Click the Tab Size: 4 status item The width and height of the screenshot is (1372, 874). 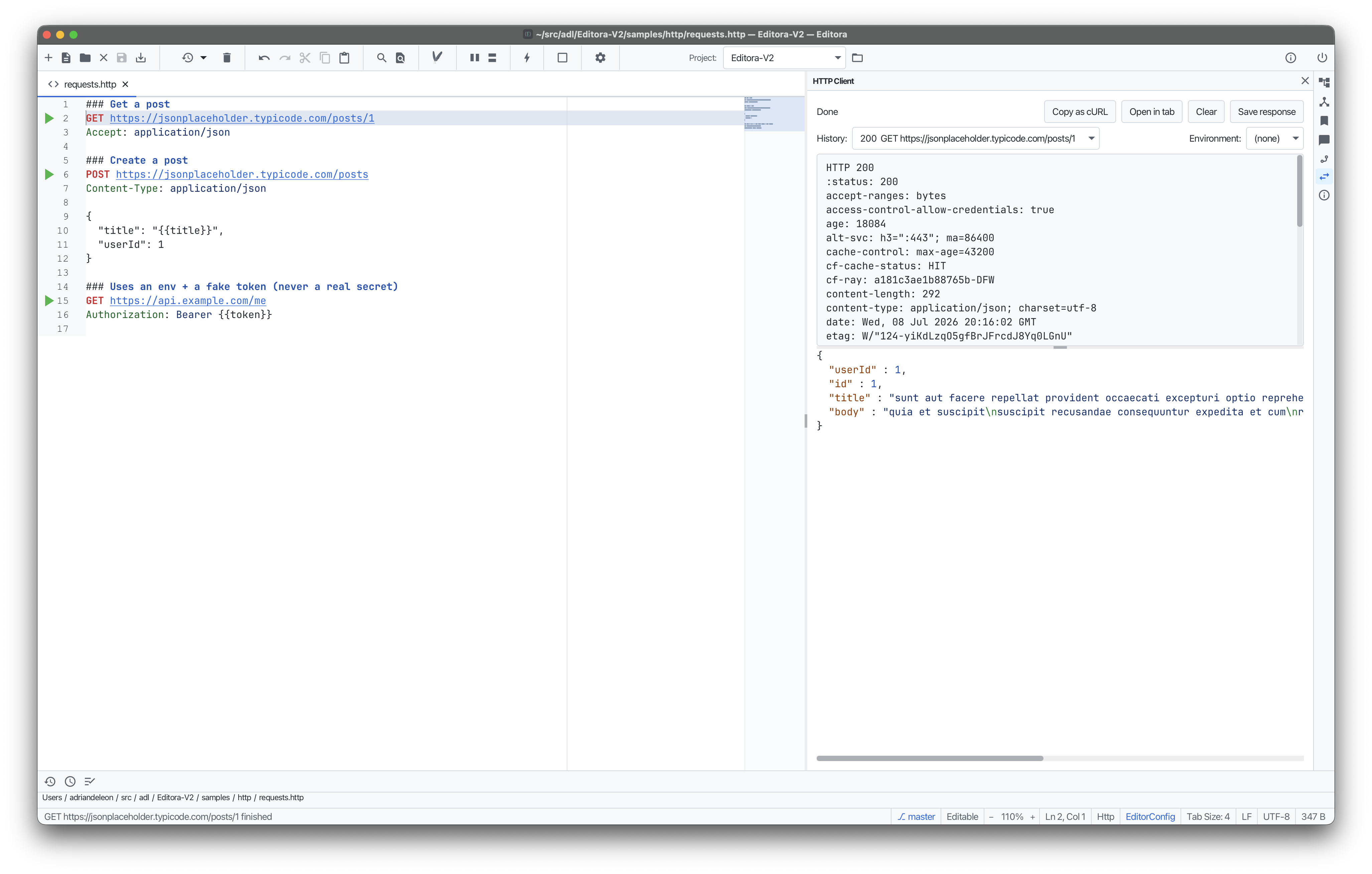(x=1208, y=817)
